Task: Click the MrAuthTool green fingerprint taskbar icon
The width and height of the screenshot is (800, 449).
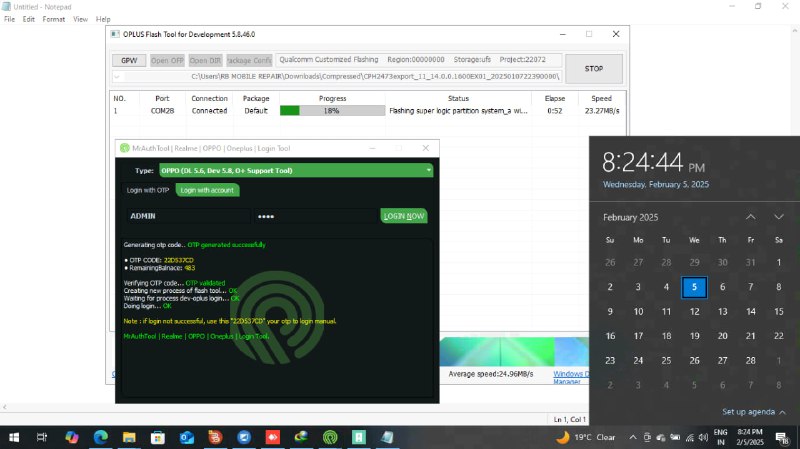Action: [330, 437]
